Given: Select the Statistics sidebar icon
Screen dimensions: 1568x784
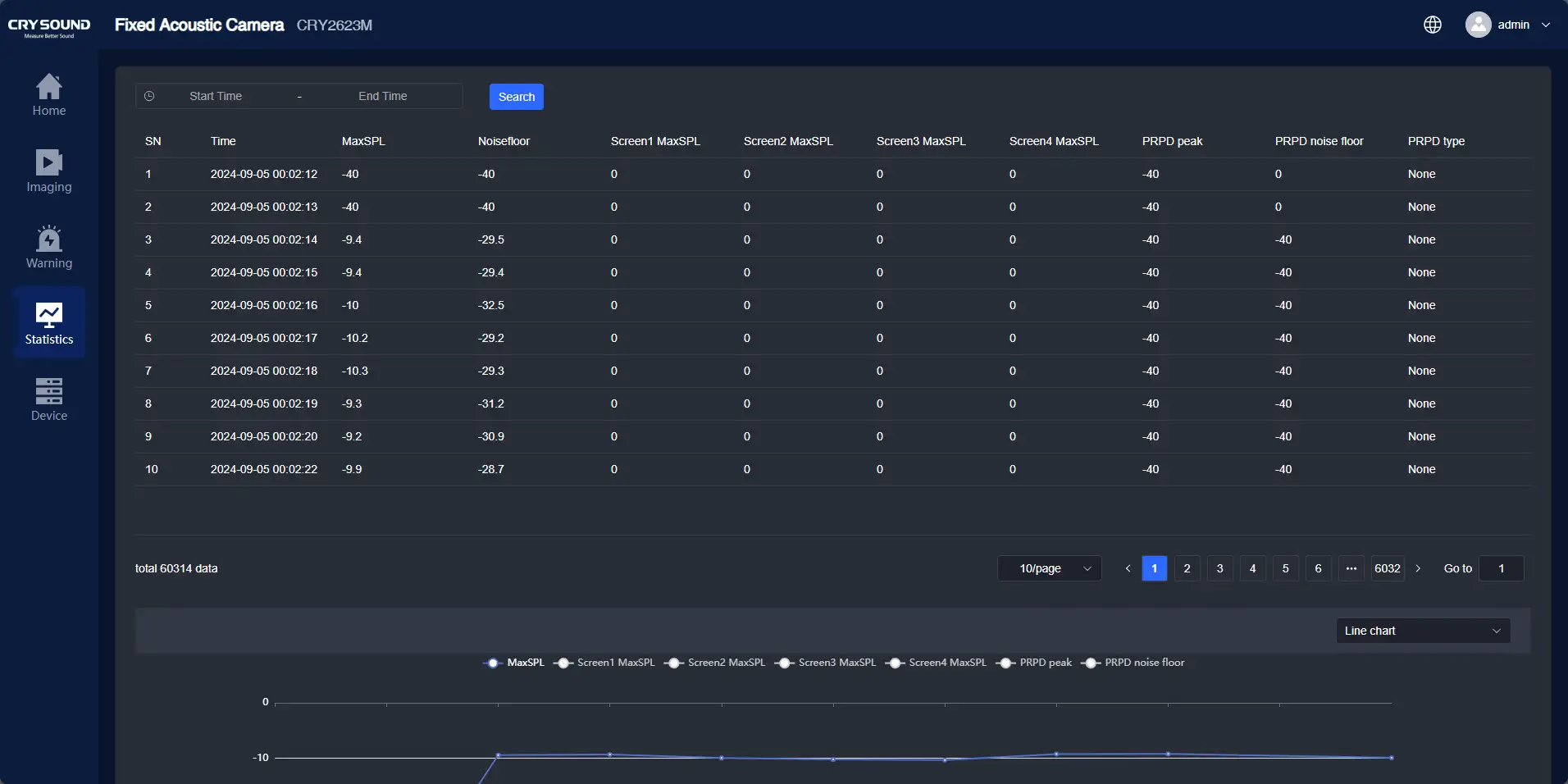Looking at the screenshot, I should point(48,322).
